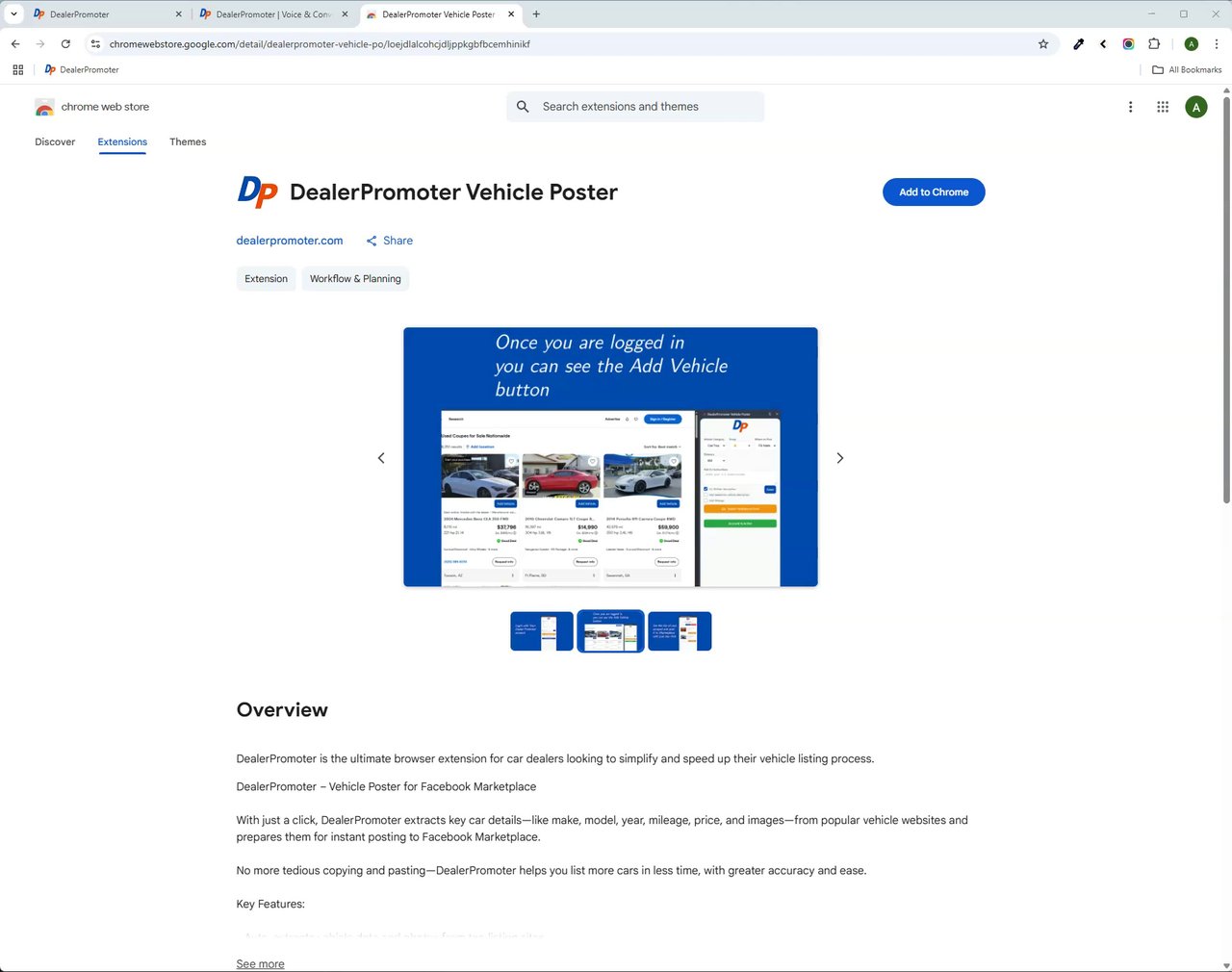This screenshot has width=1232, height=972.
Task: Open site information icon in address bar
Action: coord(95,44)
